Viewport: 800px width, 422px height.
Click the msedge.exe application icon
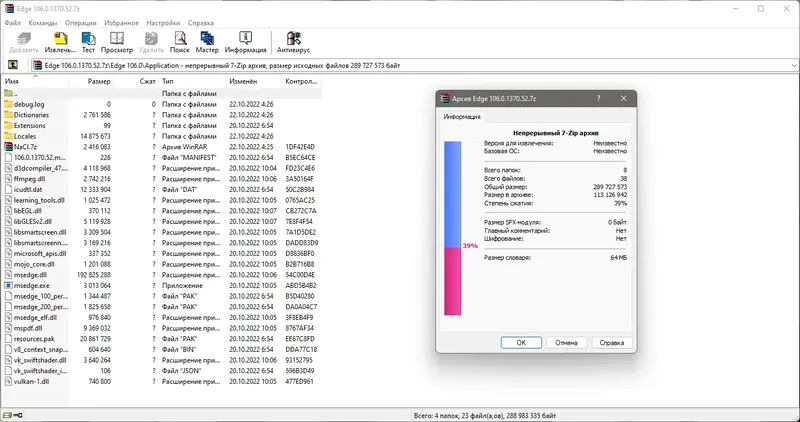pyautogui.click(x=8, y=285)
